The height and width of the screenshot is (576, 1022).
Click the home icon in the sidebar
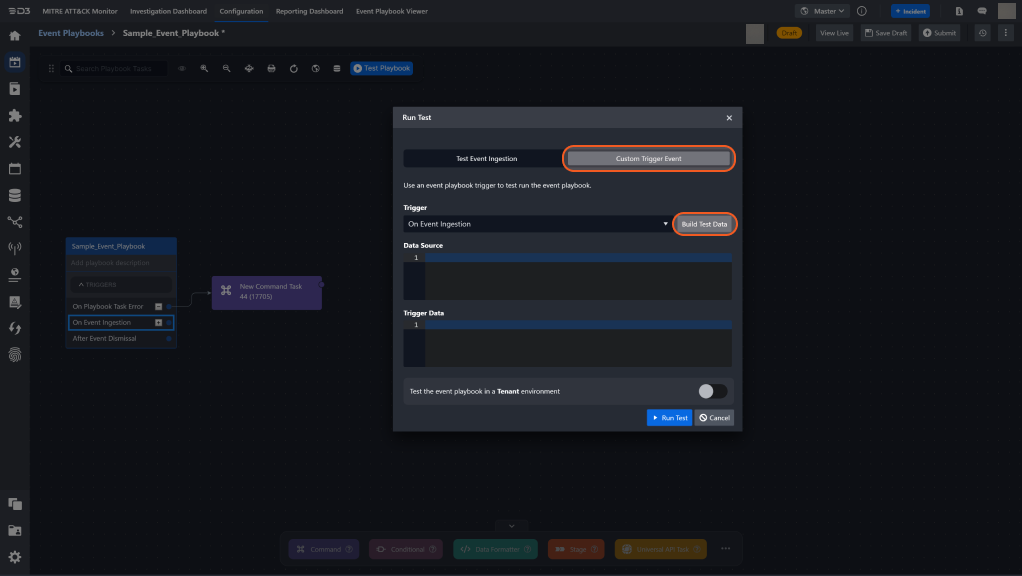[15, 36]
